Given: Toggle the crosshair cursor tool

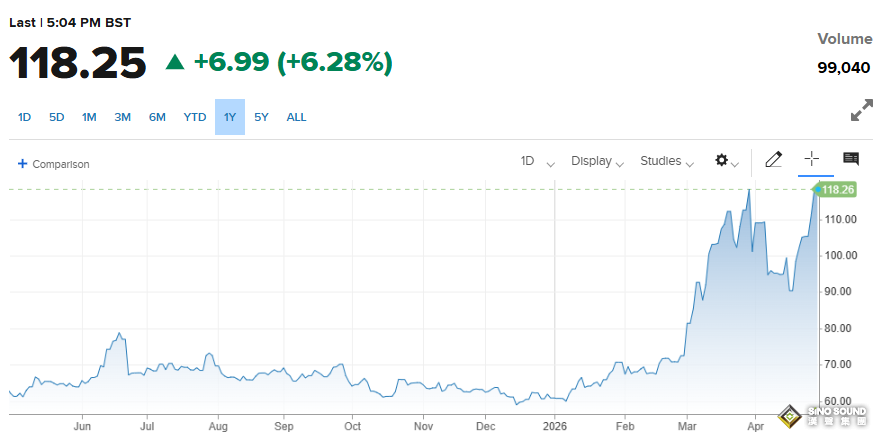Looking at the screenshot, I should pos(812,159).
